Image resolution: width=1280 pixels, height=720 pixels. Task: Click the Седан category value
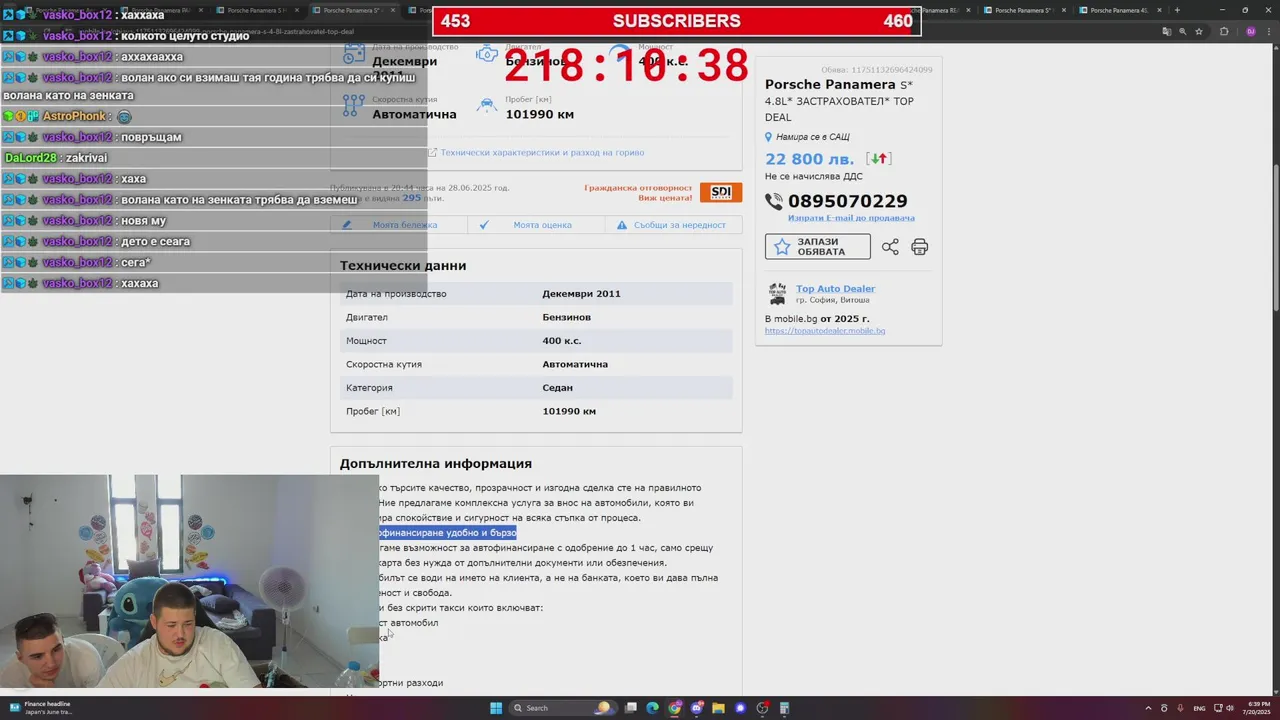tap(557, 388)
